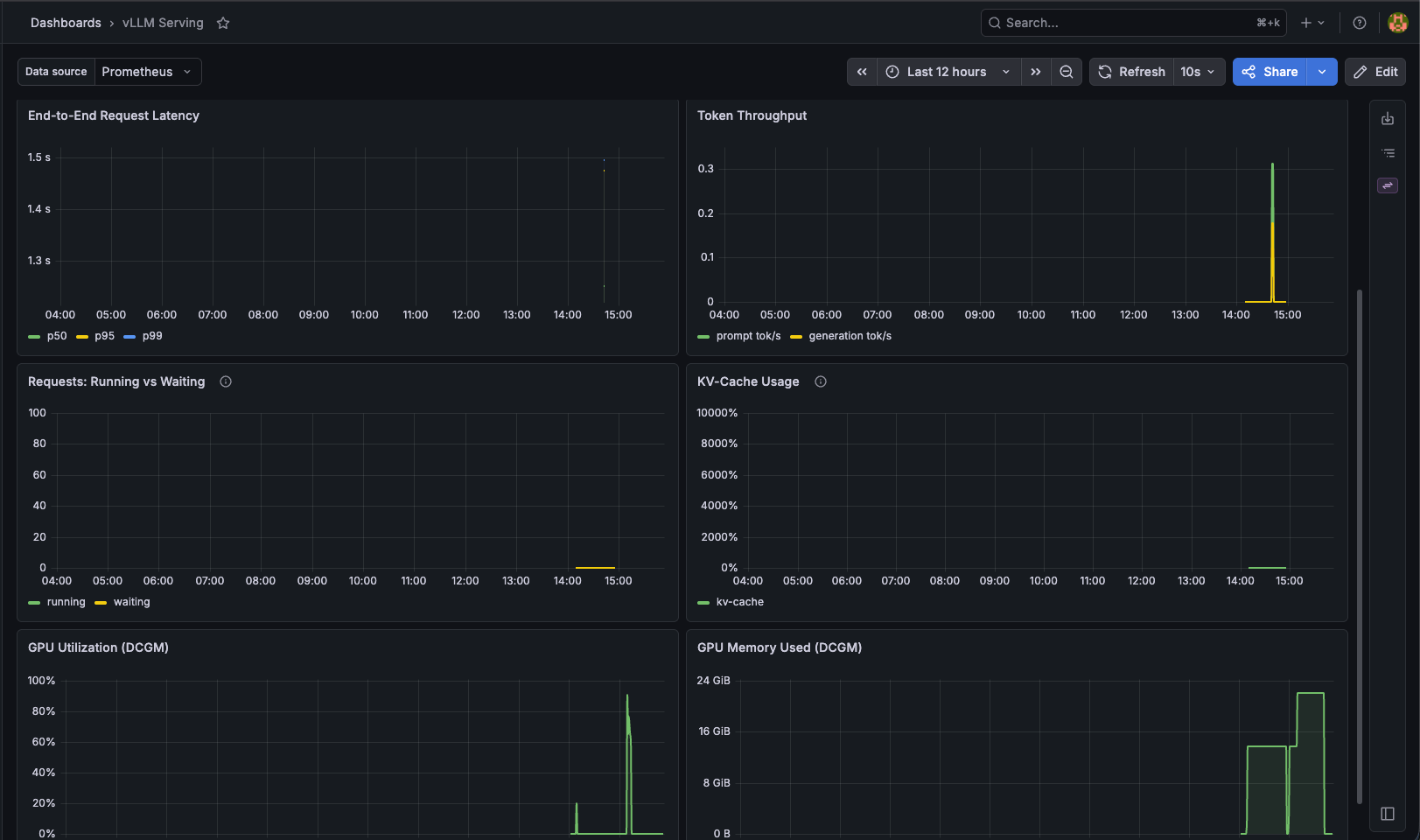Open the user avatar profile menu
This screenshot has height=840, width=1420.
pos(1397,23)
